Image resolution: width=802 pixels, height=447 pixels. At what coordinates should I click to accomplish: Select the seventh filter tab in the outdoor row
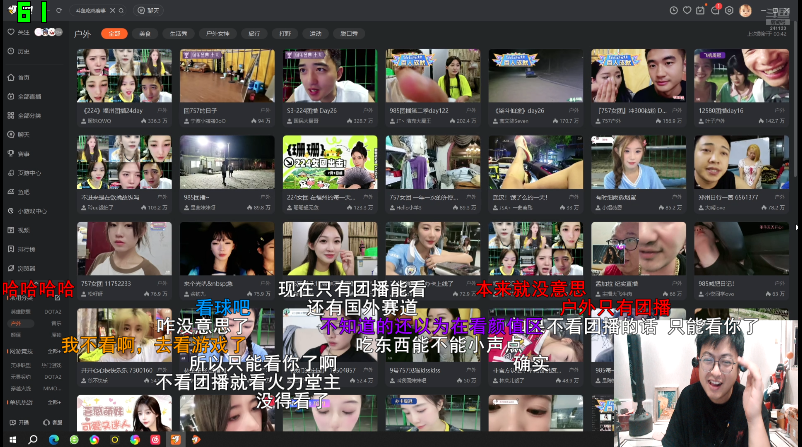coord(316,33)
